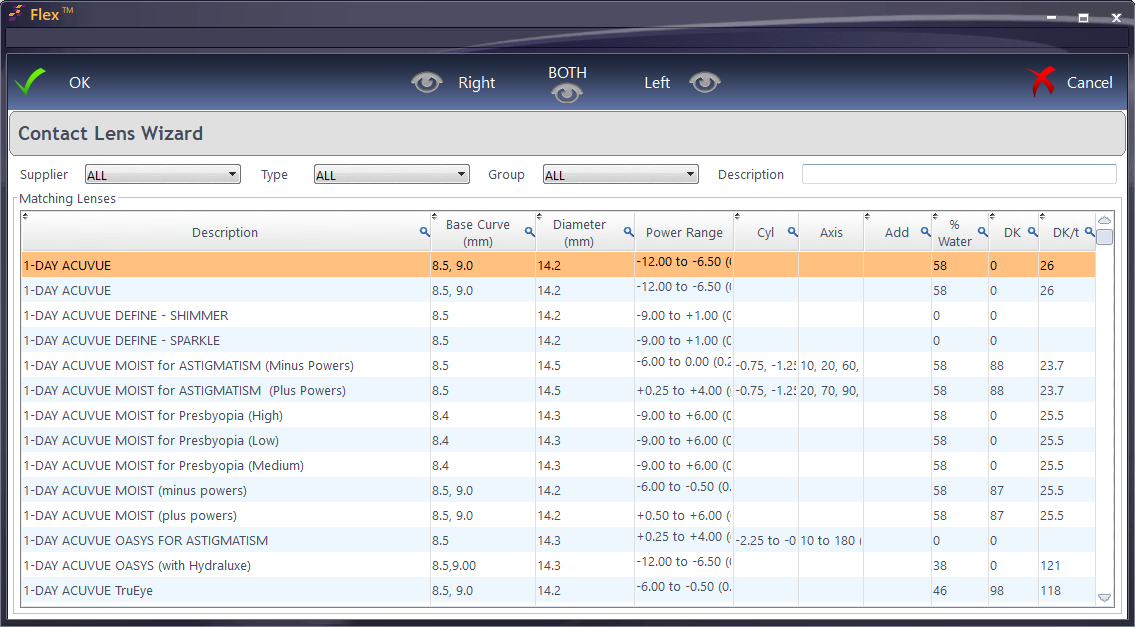1135x627 pixels.
Task: Click the Flex app logo icon
Action: click(17, 12)
